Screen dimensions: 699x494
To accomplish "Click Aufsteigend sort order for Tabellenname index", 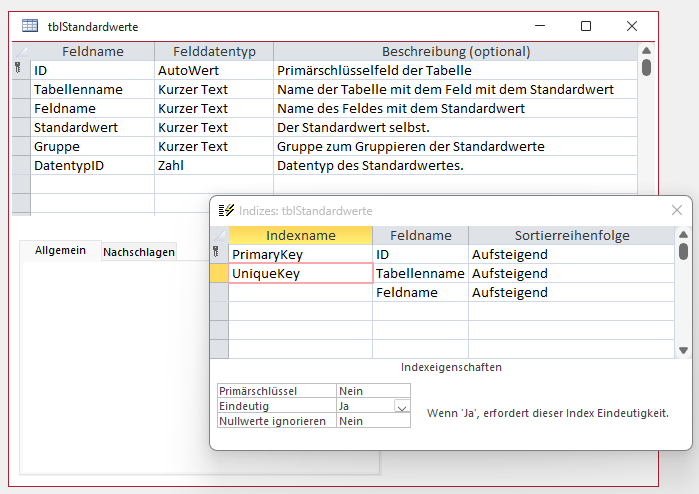I will point(571,273).
